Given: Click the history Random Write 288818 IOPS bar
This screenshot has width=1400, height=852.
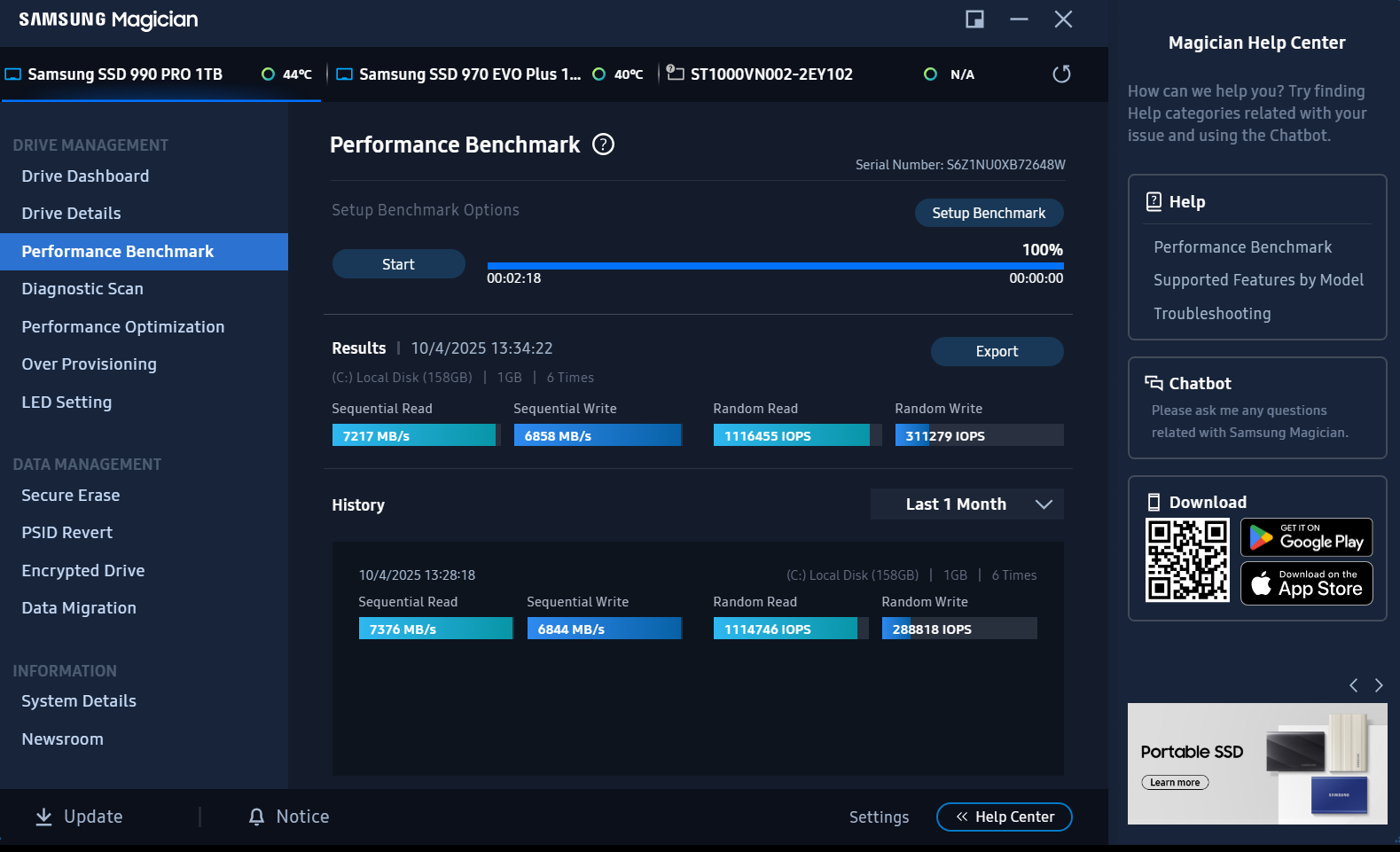Looking at the screenshot, I should point(959,629).
